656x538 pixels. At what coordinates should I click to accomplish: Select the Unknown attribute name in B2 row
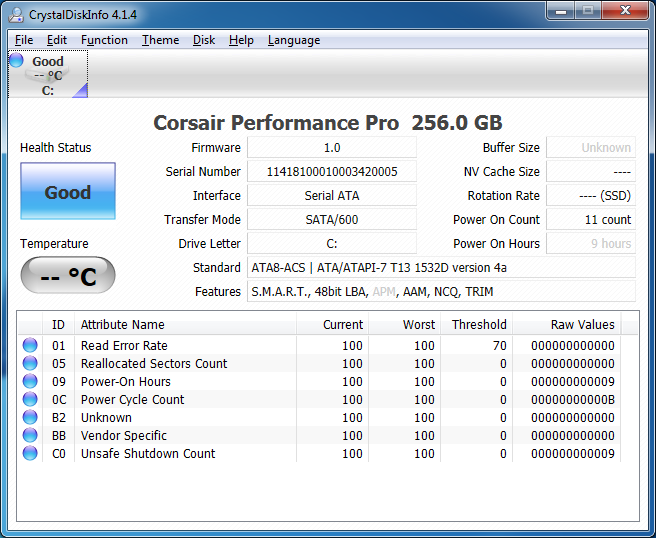(x=106, y=418)
